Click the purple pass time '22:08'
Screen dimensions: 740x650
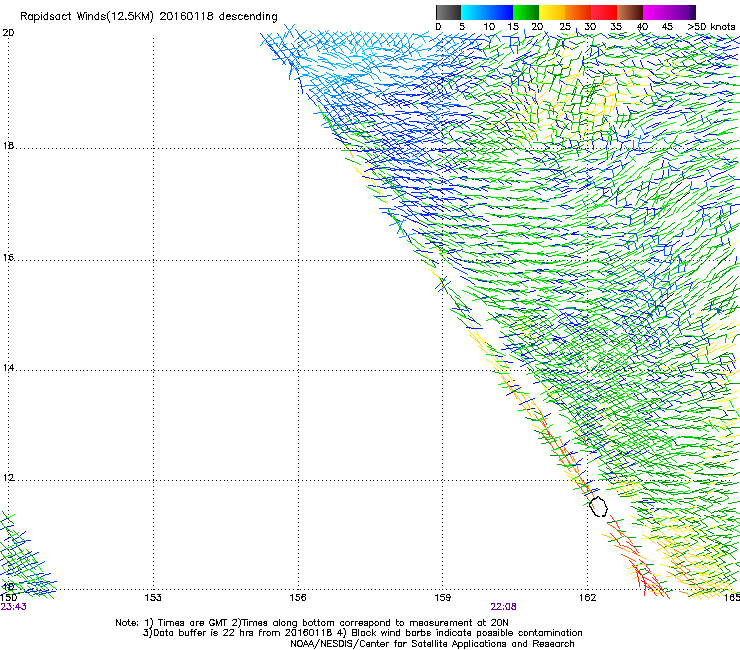tap(503, 607)
